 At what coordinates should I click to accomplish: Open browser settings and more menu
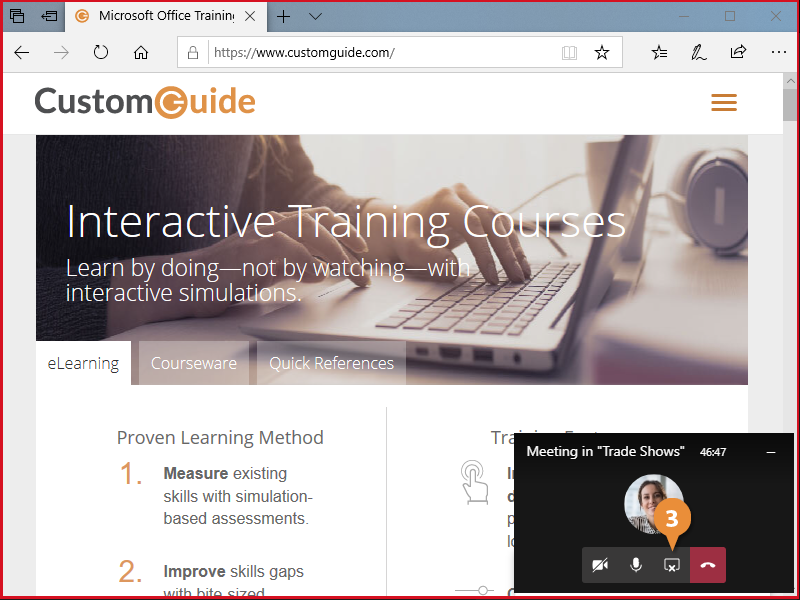coord(778,53)
